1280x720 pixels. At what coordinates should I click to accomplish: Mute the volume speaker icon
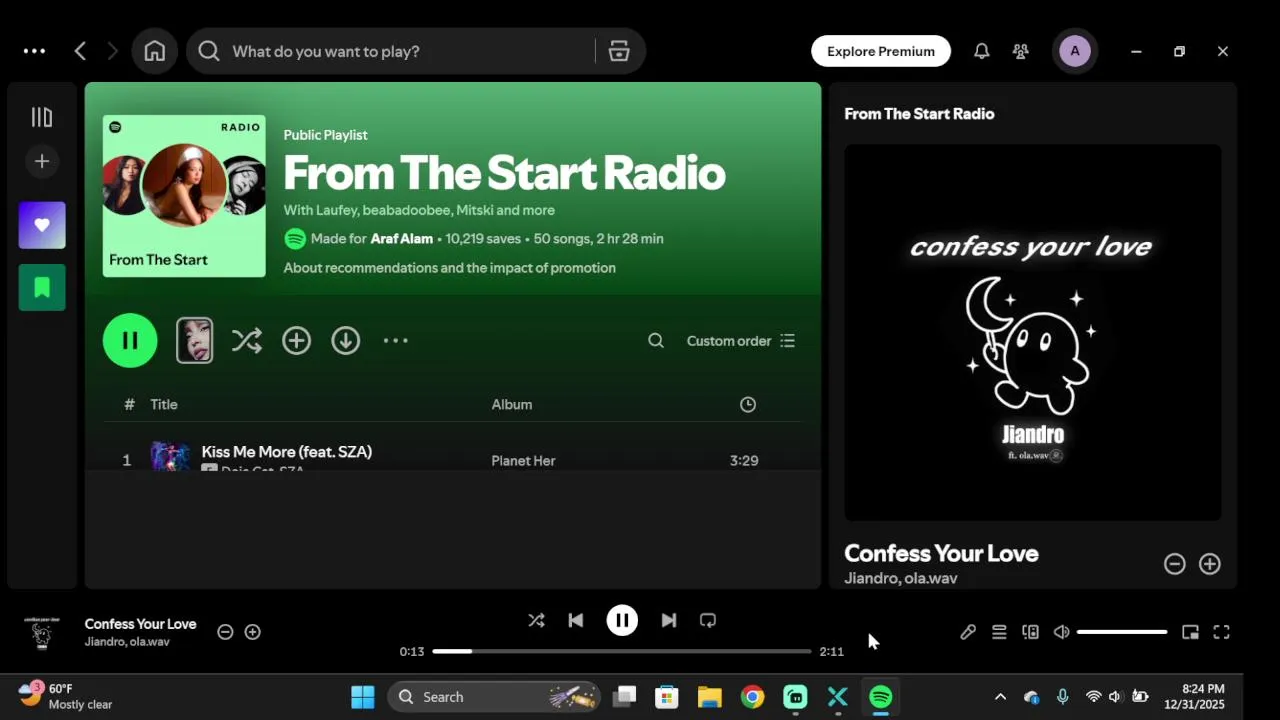[x=1061, y=632]
